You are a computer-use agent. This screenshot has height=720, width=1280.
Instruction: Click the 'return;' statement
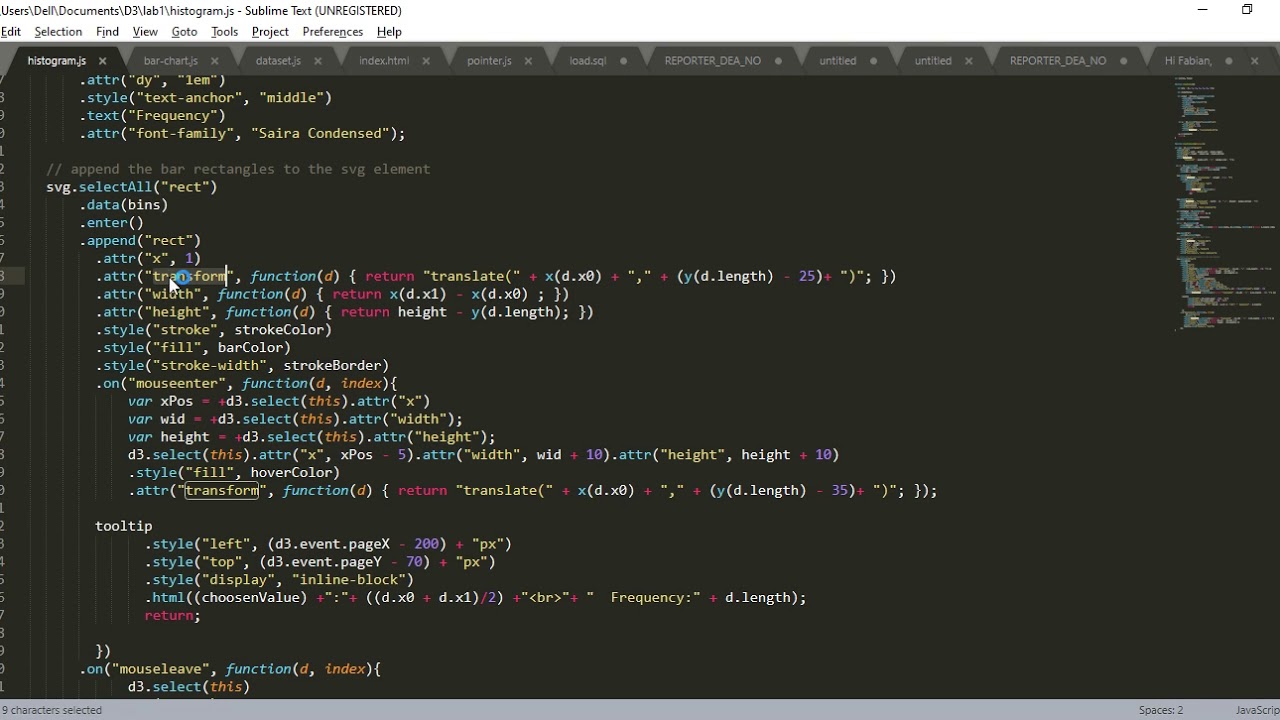point(172,615)
